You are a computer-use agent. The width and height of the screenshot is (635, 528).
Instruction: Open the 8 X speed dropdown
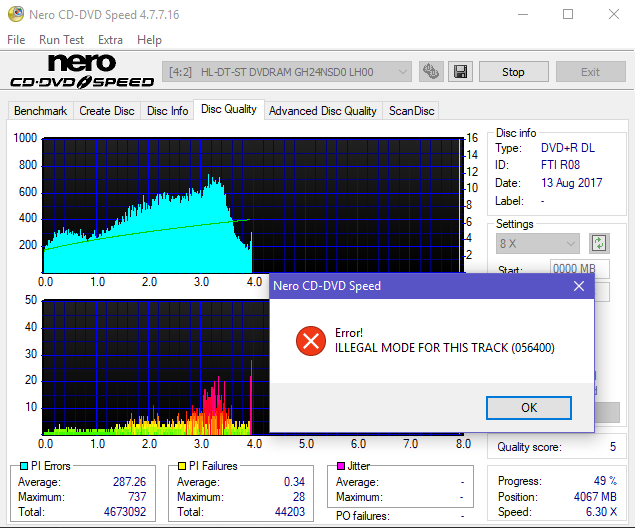pos(537,243)
